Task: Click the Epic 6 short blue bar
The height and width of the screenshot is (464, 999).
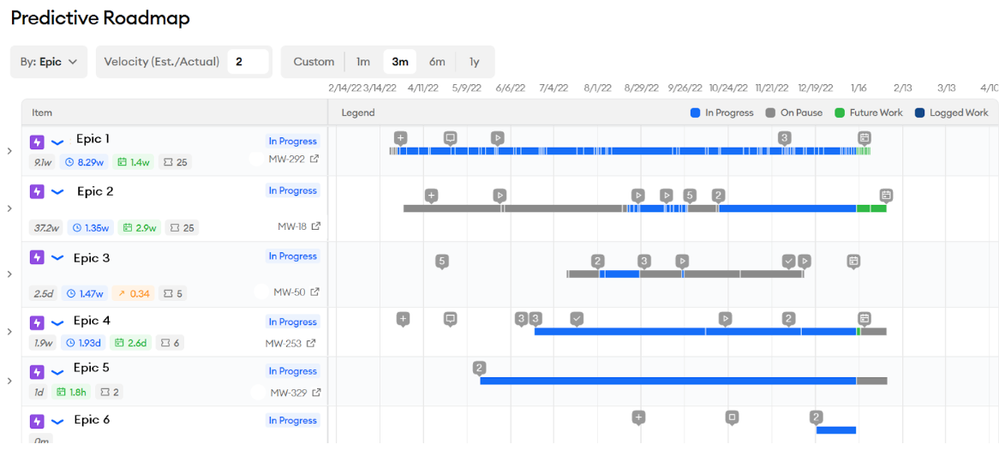Action: pyautogui.click(x=836, y=430)
